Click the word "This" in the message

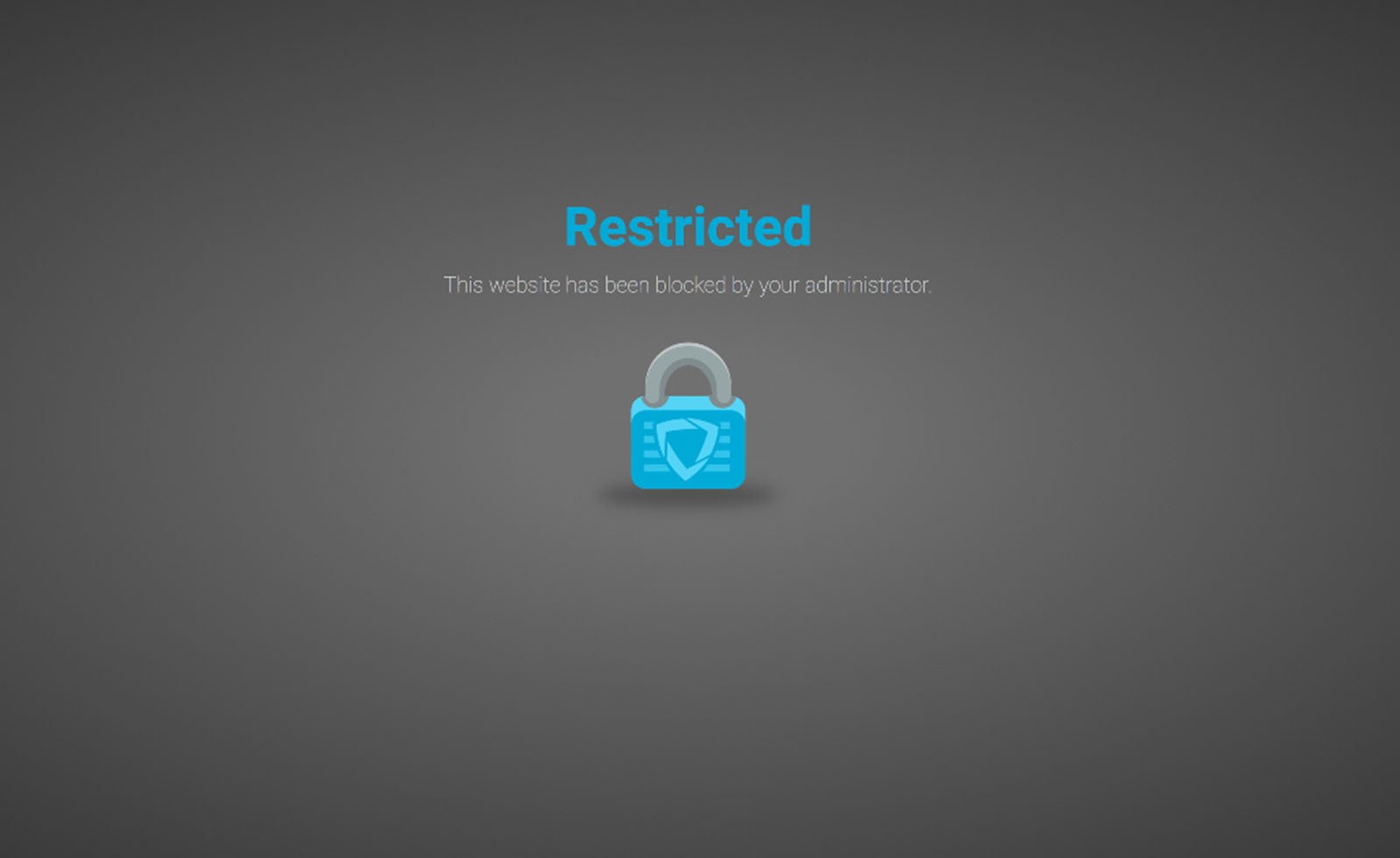[x=463, y=285]
